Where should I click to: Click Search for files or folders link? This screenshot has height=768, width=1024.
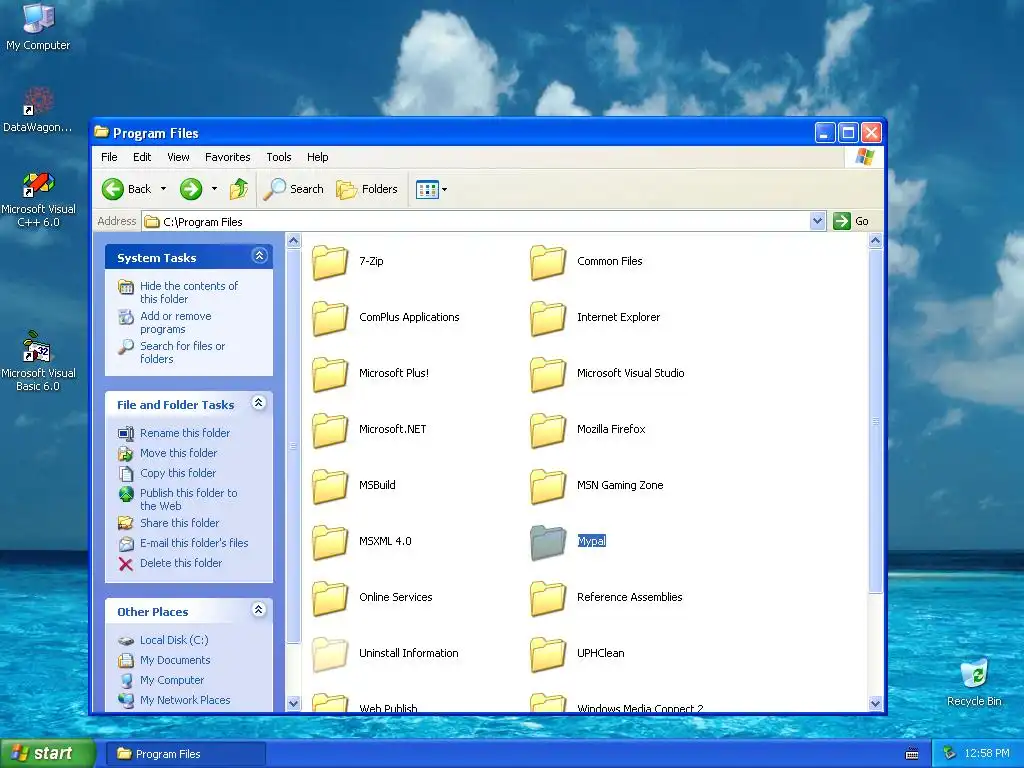click(x=182, y=353)
